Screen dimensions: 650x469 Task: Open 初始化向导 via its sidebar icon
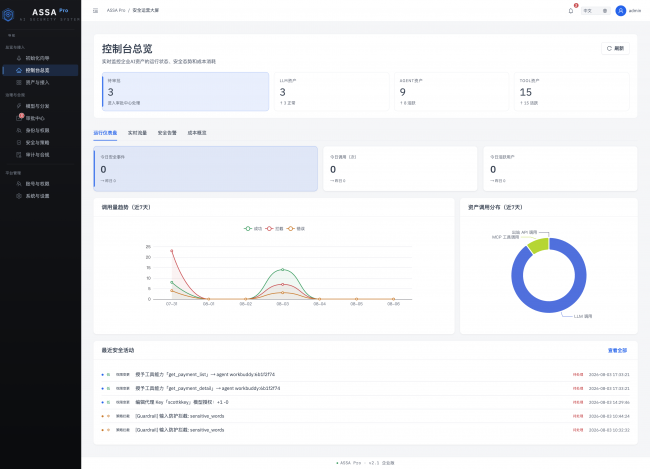click(19, 58)
